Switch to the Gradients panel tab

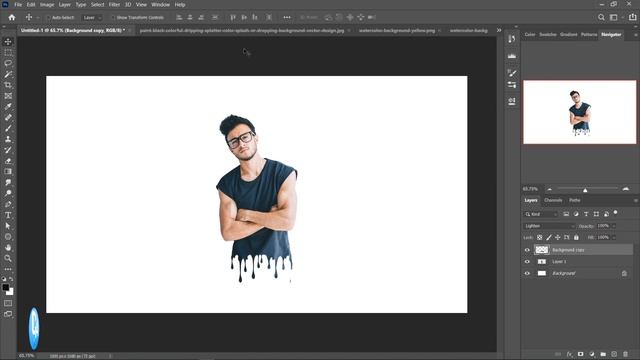click(569, 35)
